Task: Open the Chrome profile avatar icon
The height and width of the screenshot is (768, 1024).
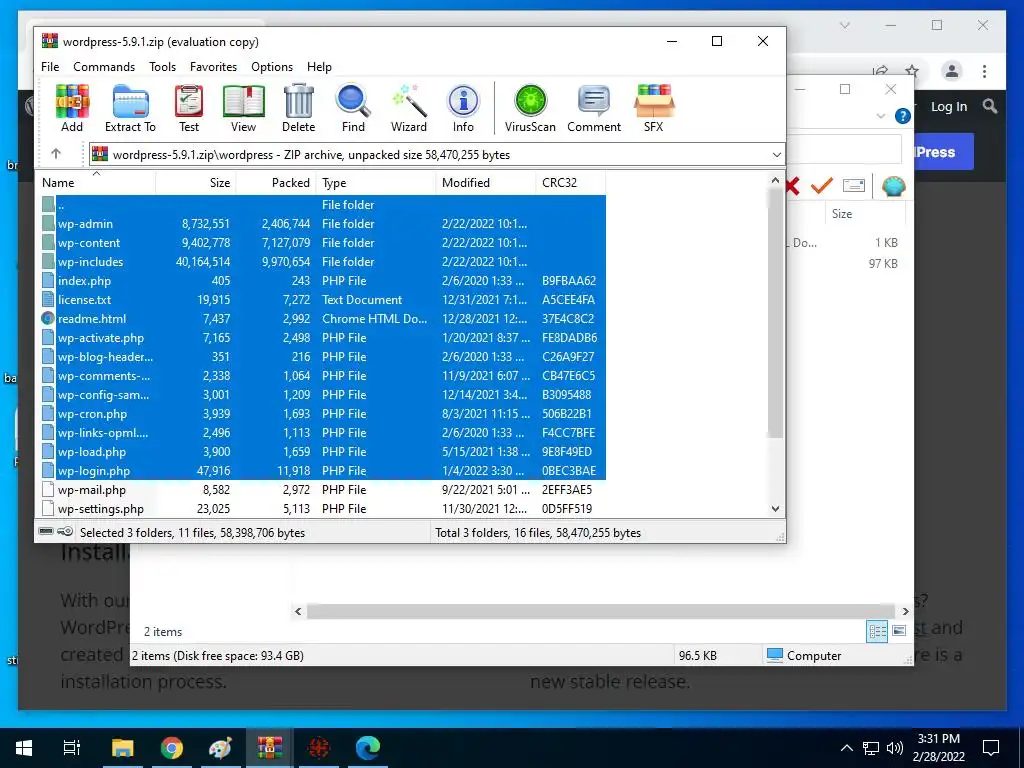Action: coord(952,71)
